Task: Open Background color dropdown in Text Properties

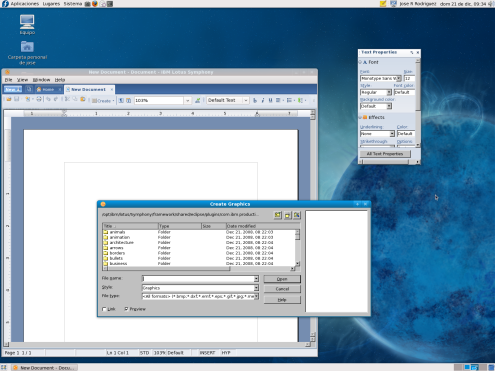Action: 389,106
